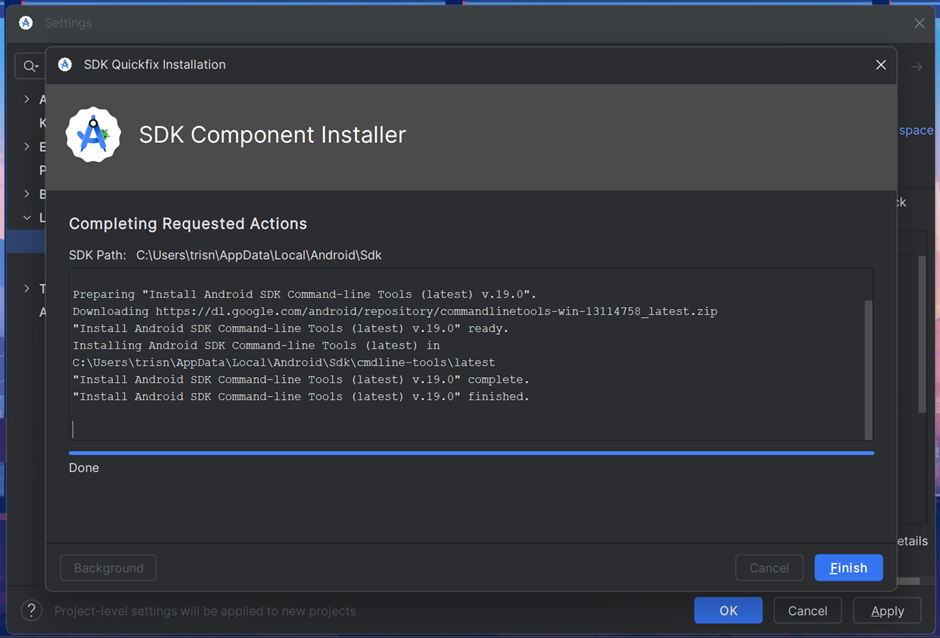Click OK in the Settings window
The height and width of the screenshot is (638, 940).
(x=728, y=610)
